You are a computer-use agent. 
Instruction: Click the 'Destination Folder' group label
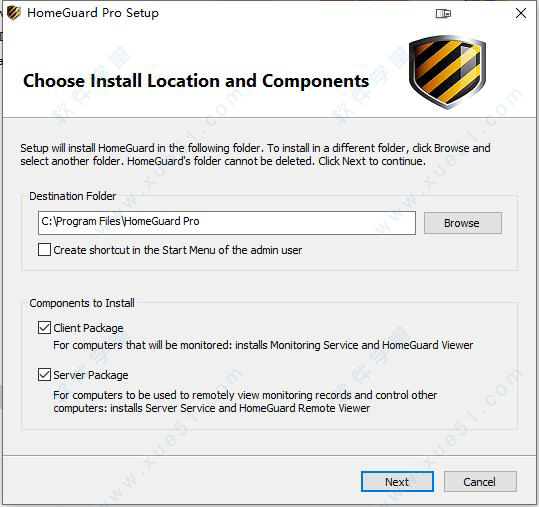coord(73,196)
